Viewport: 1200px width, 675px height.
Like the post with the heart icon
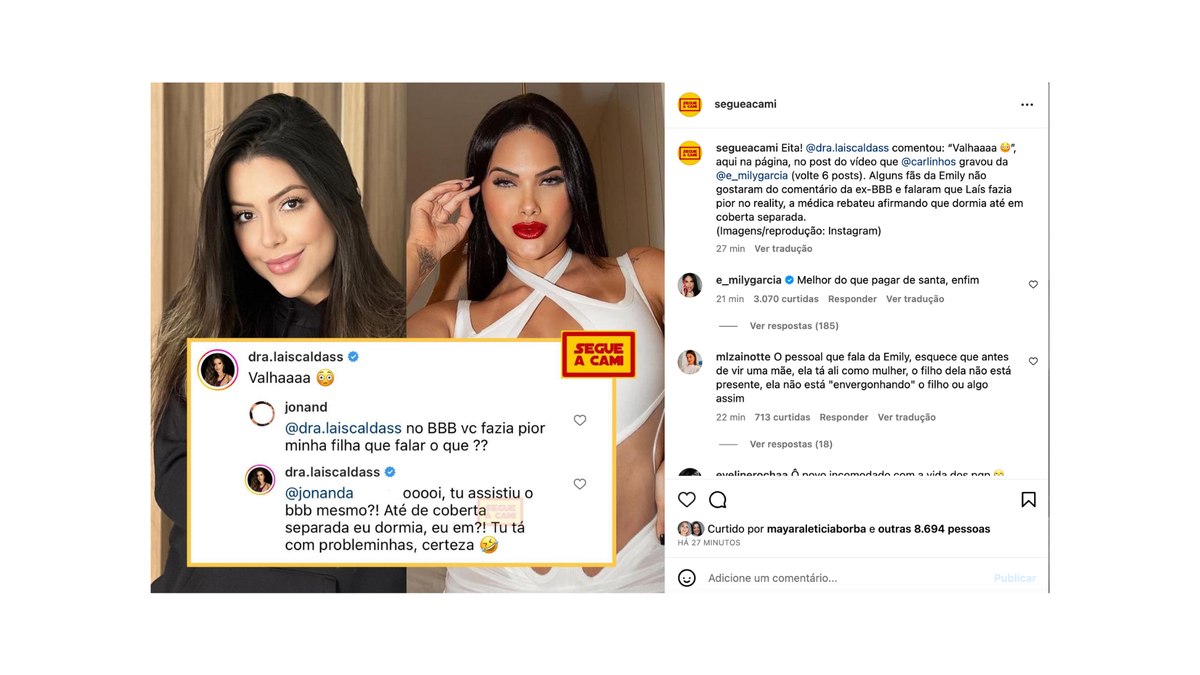click(x=687, y=499)
